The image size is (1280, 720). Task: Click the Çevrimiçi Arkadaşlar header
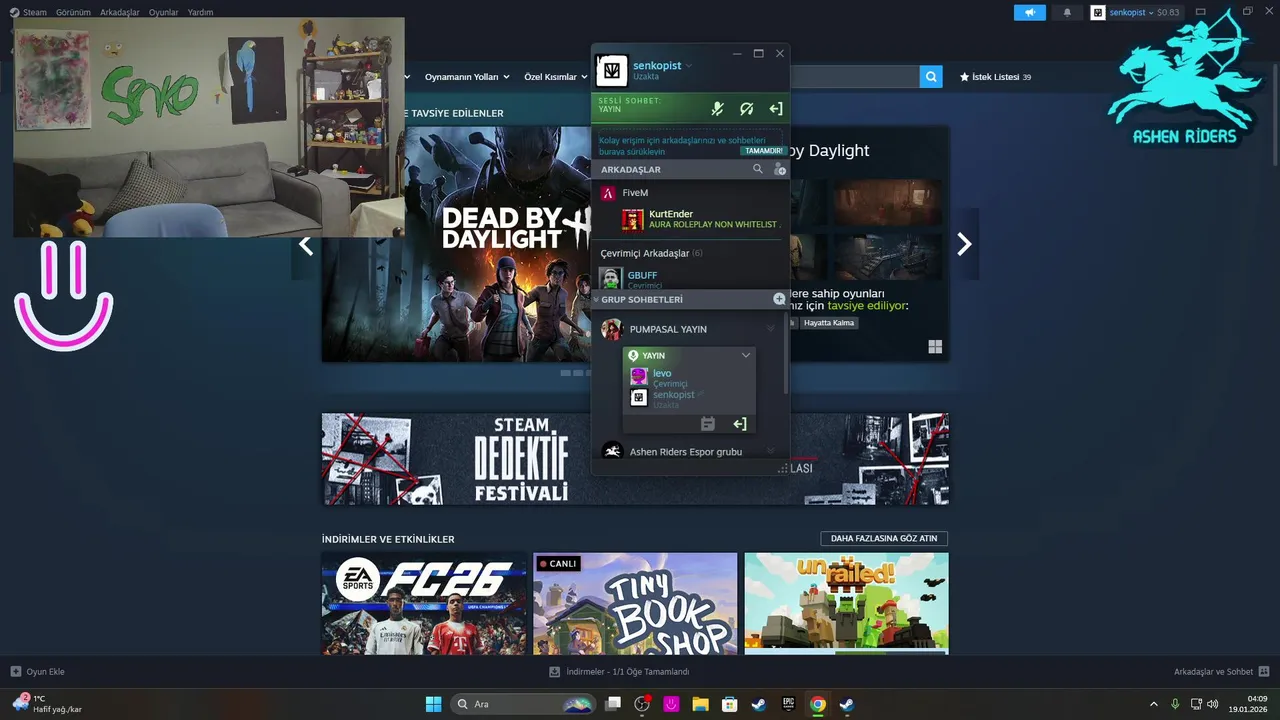tap(651, 253)
